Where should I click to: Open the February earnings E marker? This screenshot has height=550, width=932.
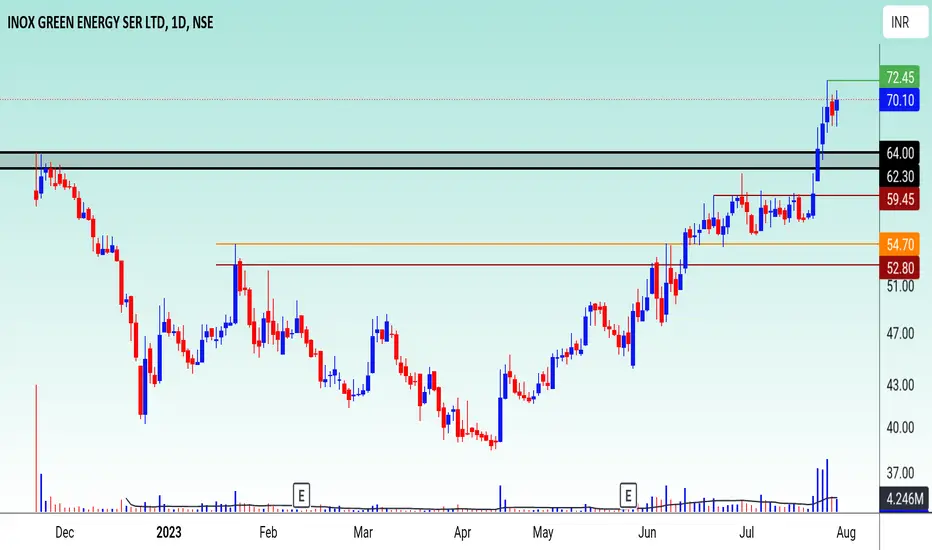[301, 495]
